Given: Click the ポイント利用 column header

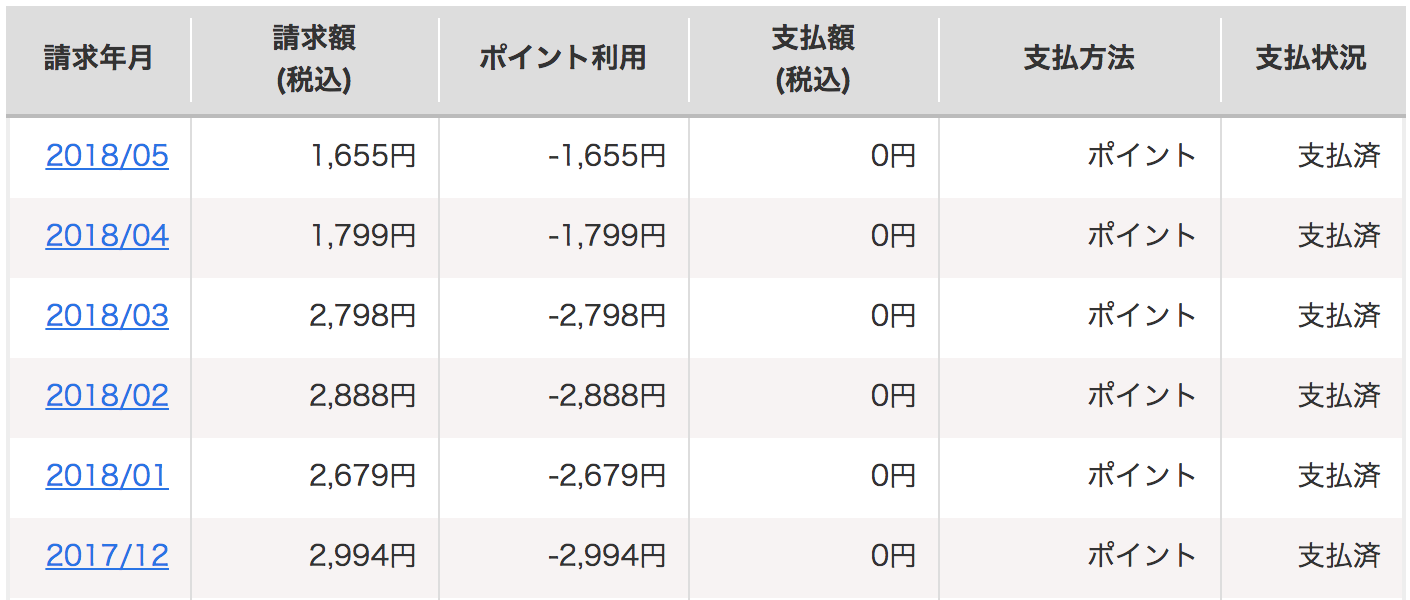Looking at the screenshot, I should [x=563, y=58].
